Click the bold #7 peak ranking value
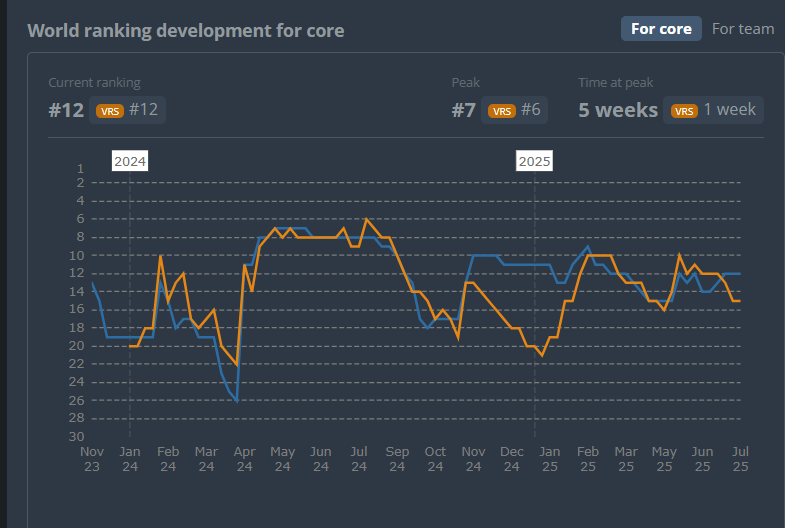Screen dimensions: 785x528 [464, 110]
